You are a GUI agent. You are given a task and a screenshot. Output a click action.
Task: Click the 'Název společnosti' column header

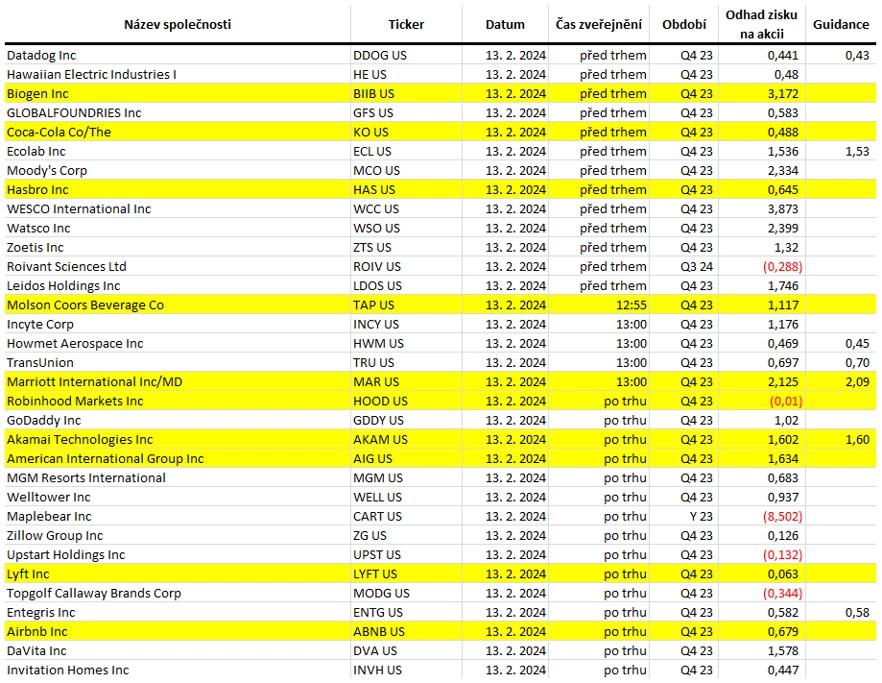(x=177, y=24)
